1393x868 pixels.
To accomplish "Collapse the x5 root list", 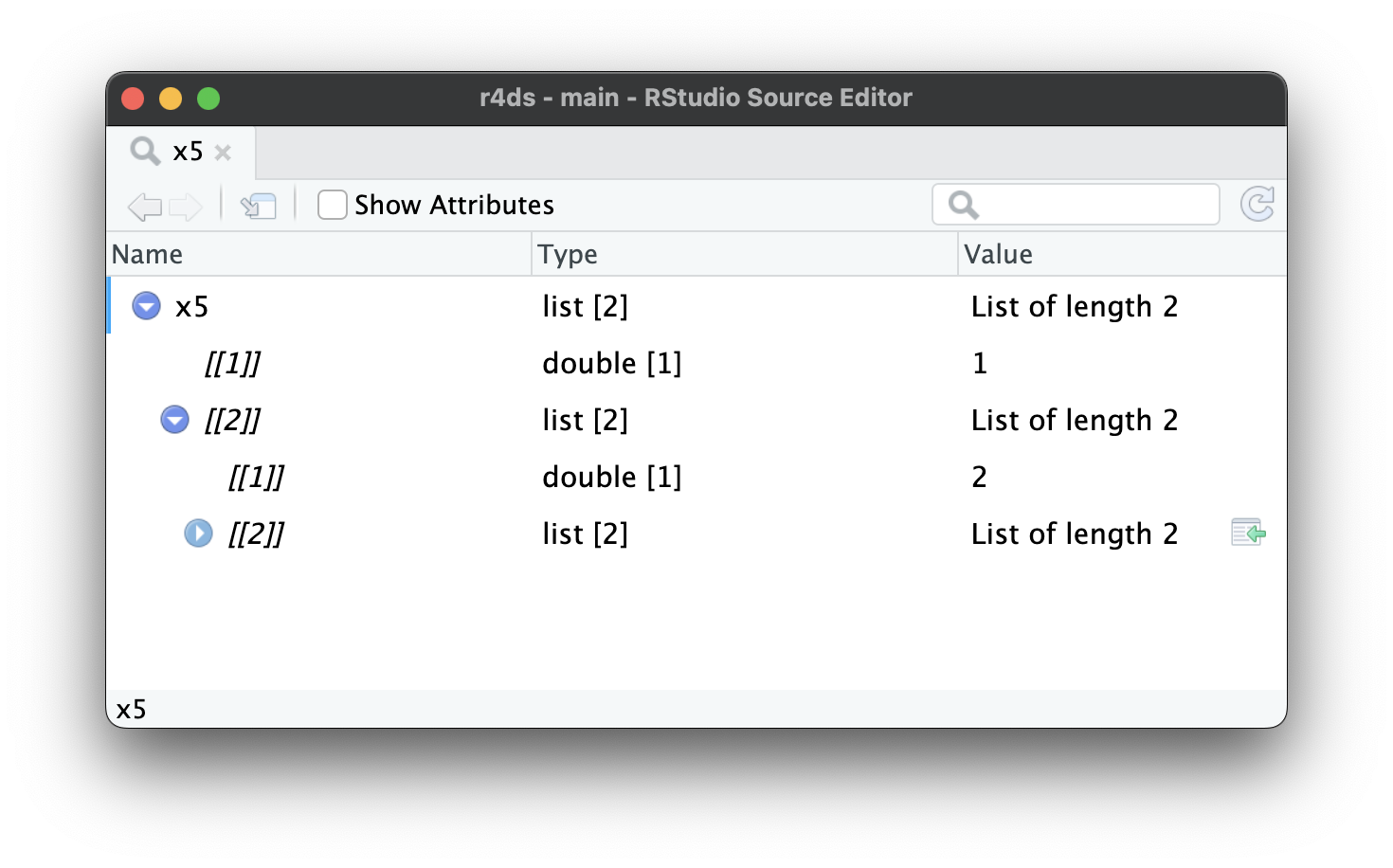I will pyautogui.click(x=146, y=306).
